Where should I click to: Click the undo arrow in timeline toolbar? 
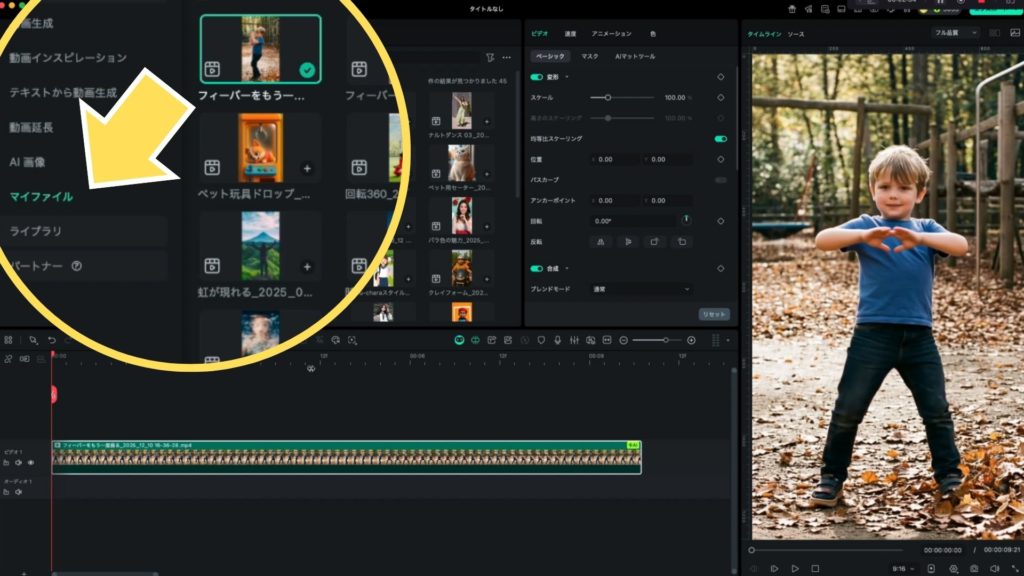point(52,340)
